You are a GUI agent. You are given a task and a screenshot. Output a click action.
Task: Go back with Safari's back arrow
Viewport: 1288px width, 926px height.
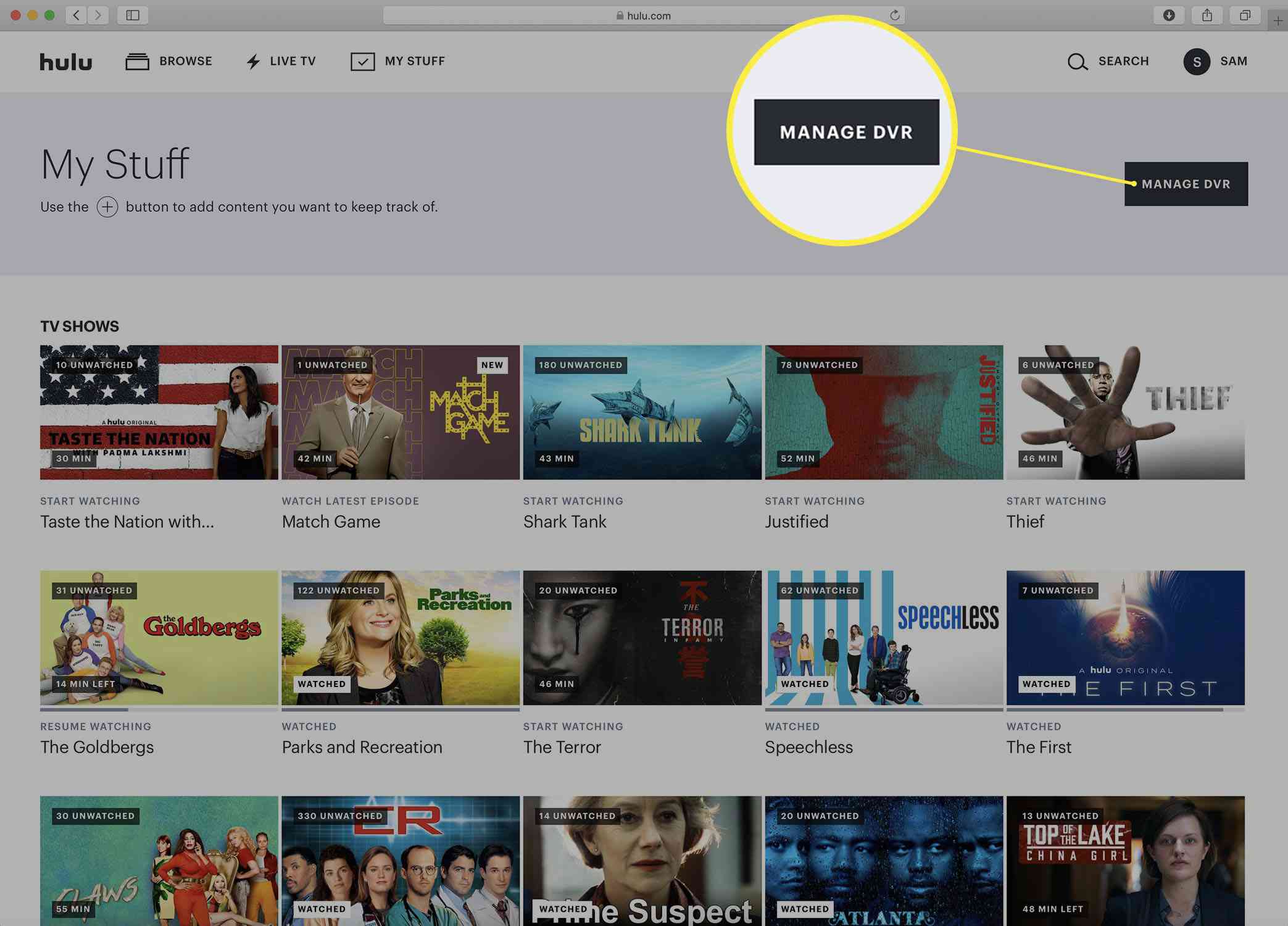[76, 15]
